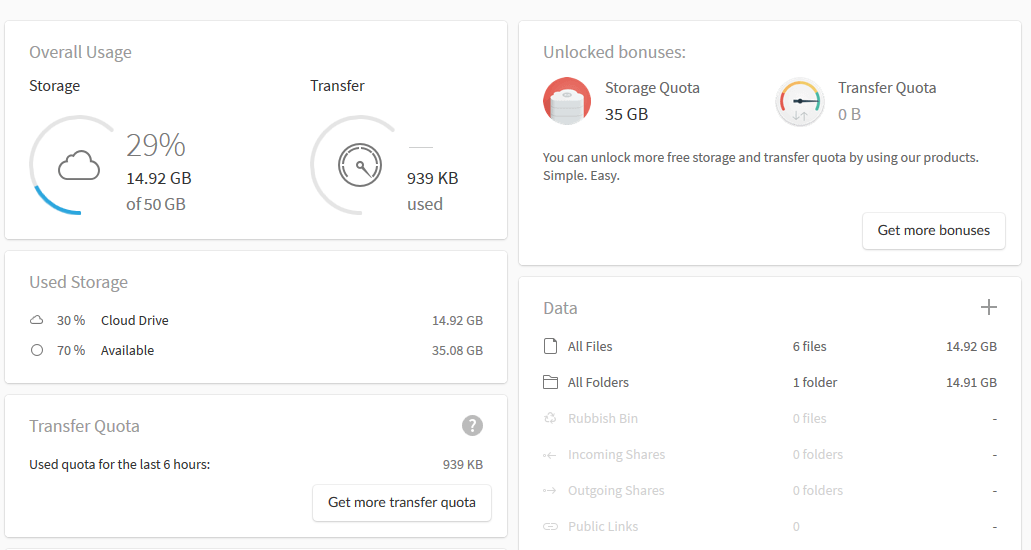The height and width of the screenshot is (550, 1031).
Task: Select the Outgoing Shares entry
Action: 616,491
